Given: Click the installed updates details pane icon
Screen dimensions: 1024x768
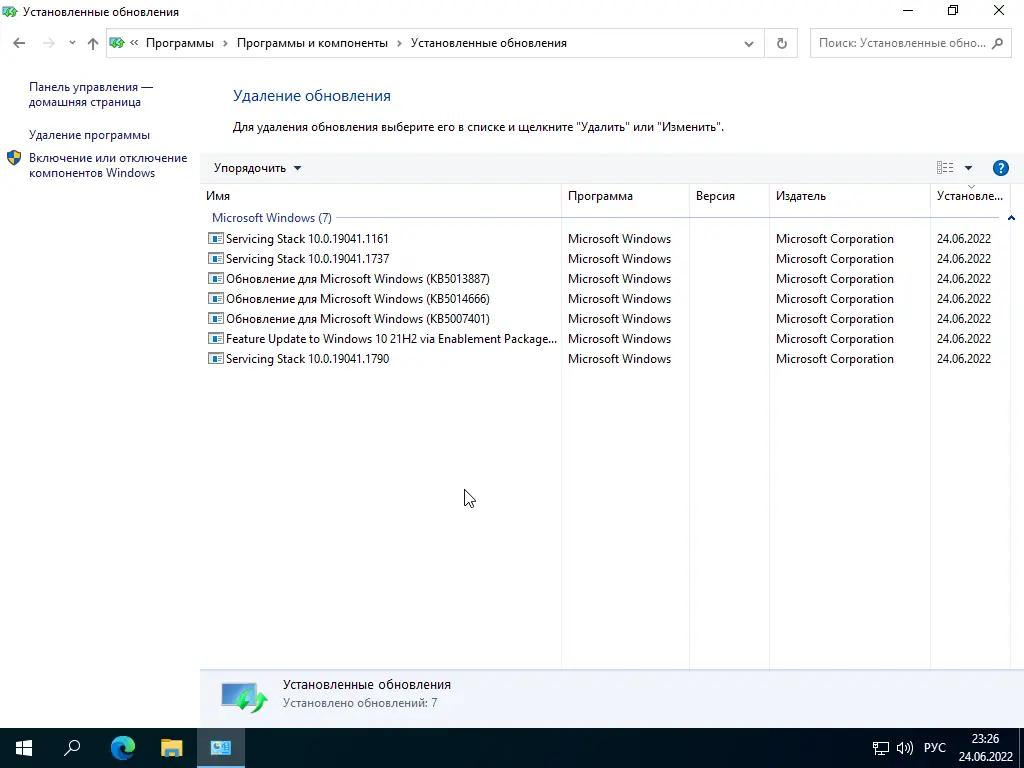Looking at the screenshot, I should [244, 696].
